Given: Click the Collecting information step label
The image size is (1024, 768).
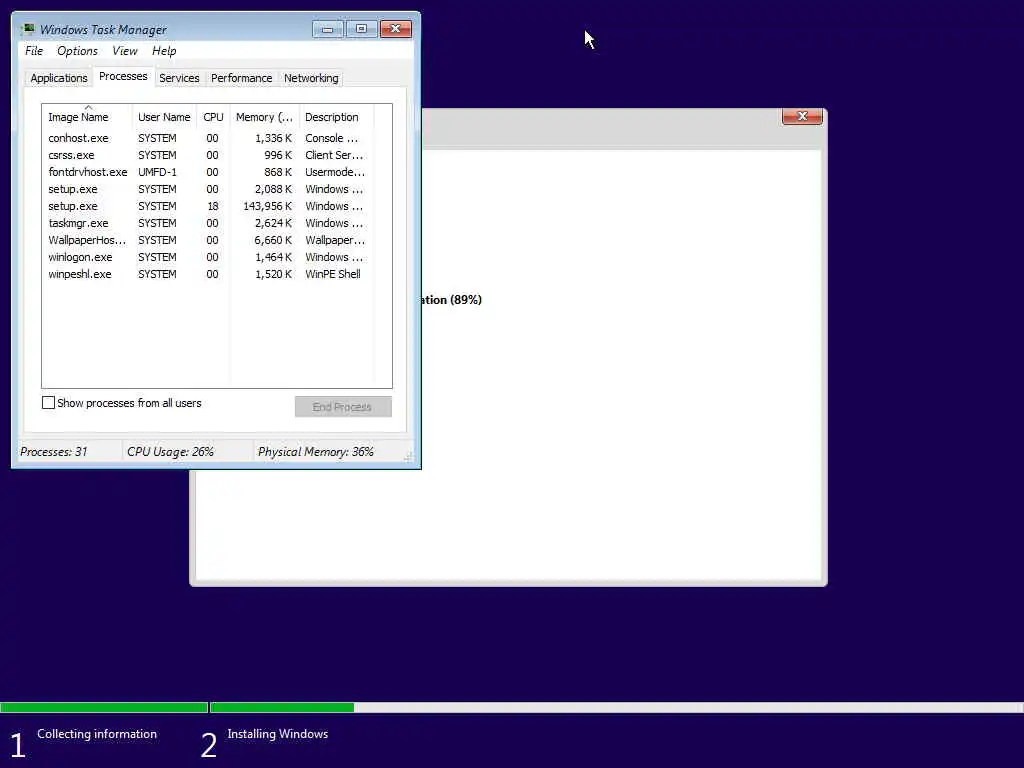Looking at the screenshot, I should click(97, 734).
